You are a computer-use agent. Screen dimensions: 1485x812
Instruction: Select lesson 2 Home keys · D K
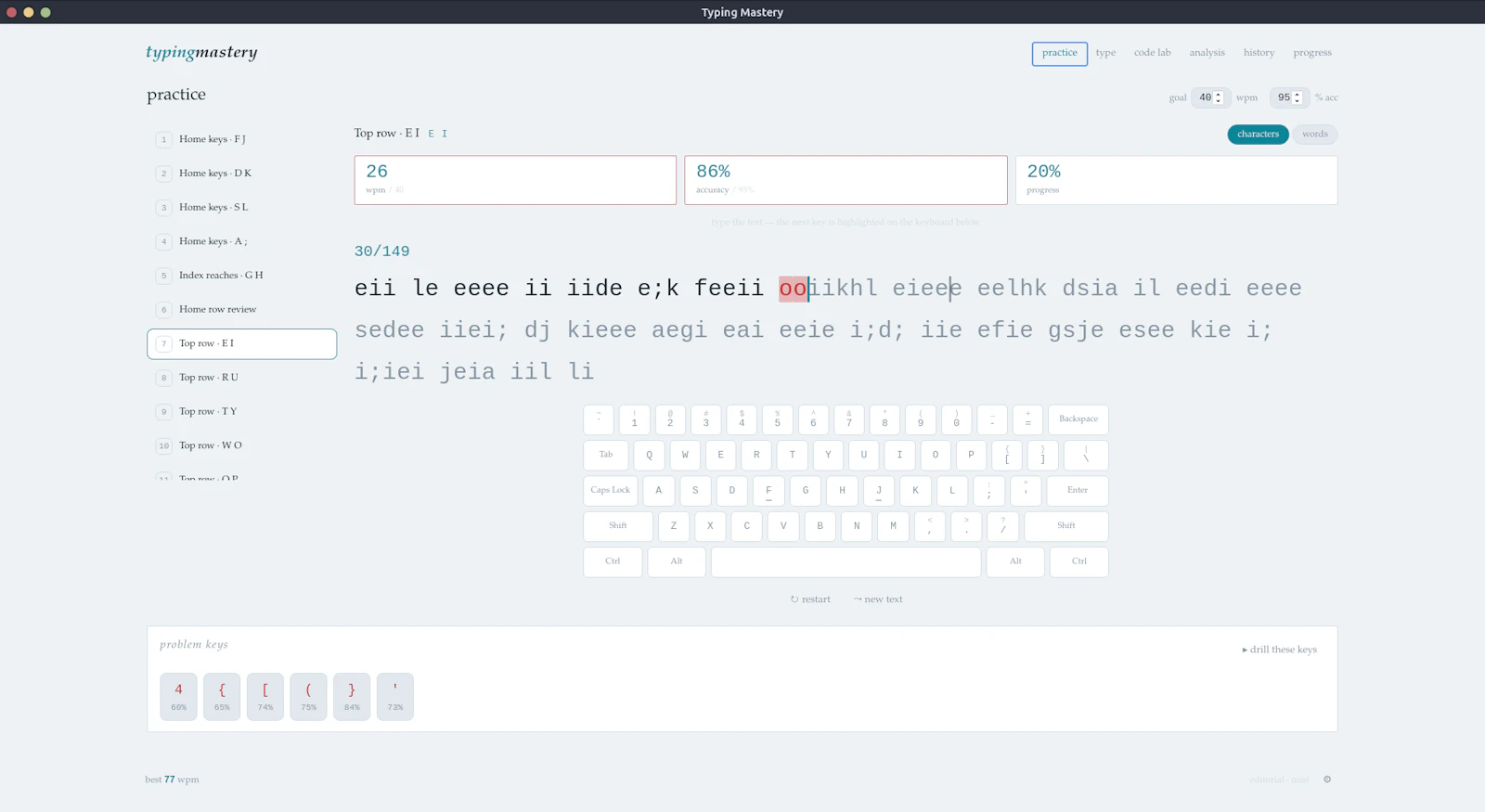241,174
